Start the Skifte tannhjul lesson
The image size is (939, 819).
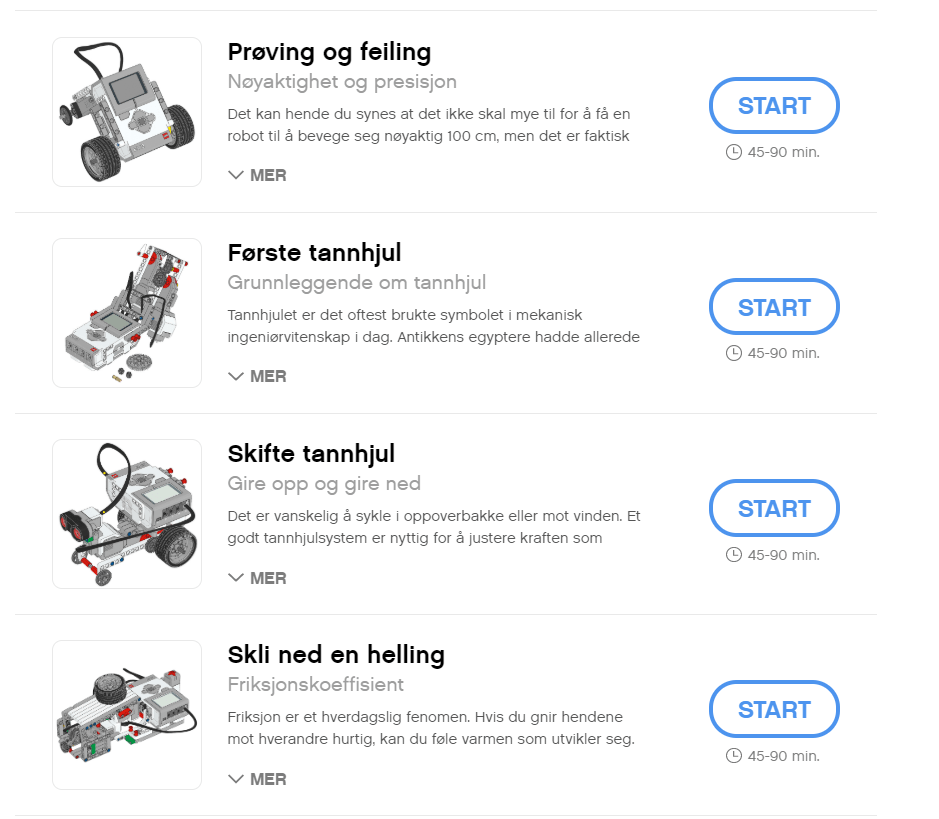pos(774,508)
